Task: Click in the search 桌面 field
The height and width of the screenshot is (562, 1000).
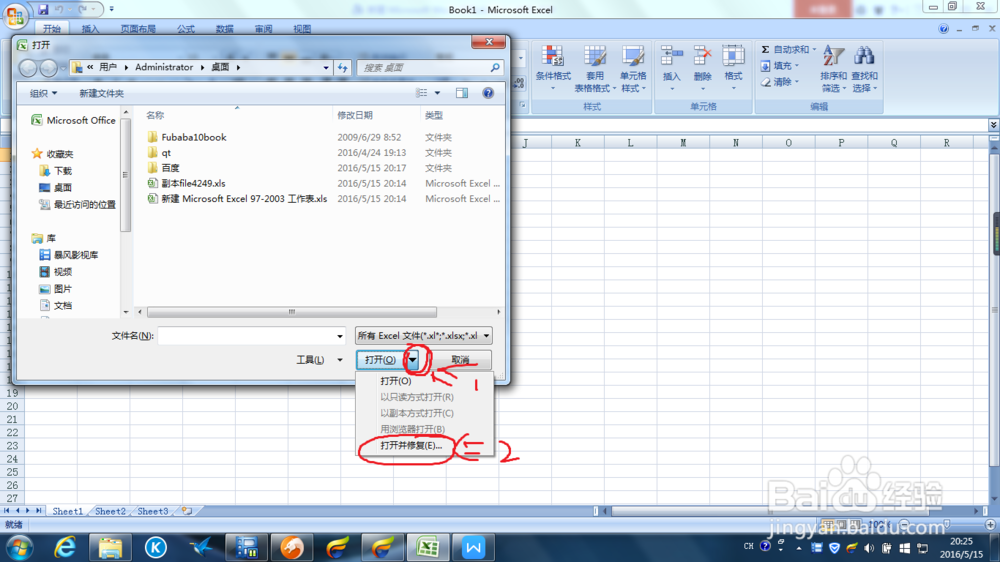Action: tap(424, 68)
